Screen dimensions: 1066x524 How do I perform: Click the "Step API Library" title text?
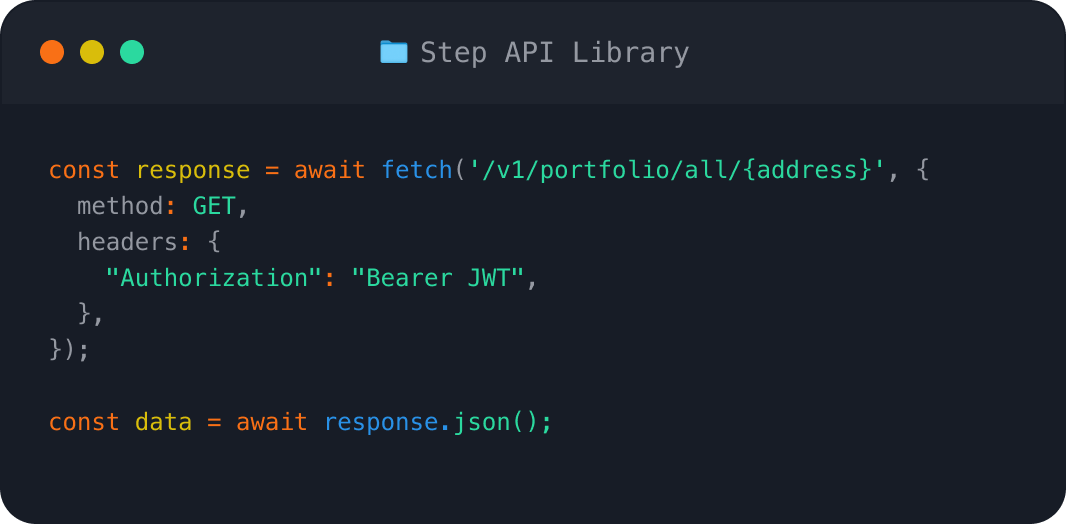click(x=554, y=52)
